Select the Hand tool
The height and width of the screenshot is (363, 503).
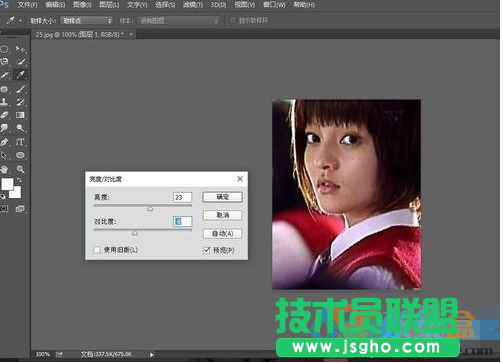pos(4,169)
